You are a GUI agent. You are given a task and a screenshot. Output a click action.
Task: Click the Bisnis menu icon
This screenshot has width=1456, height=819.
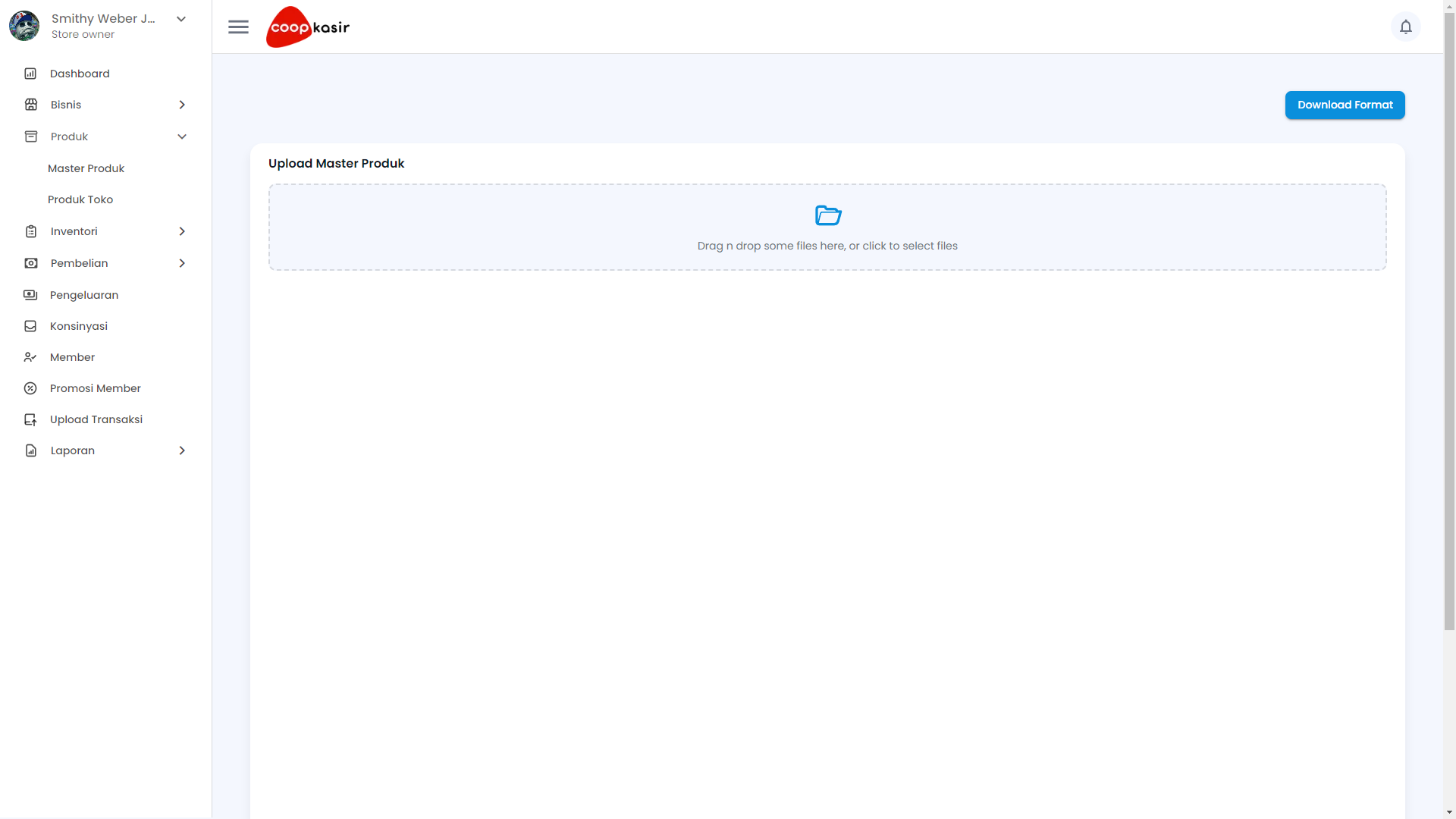31,105
